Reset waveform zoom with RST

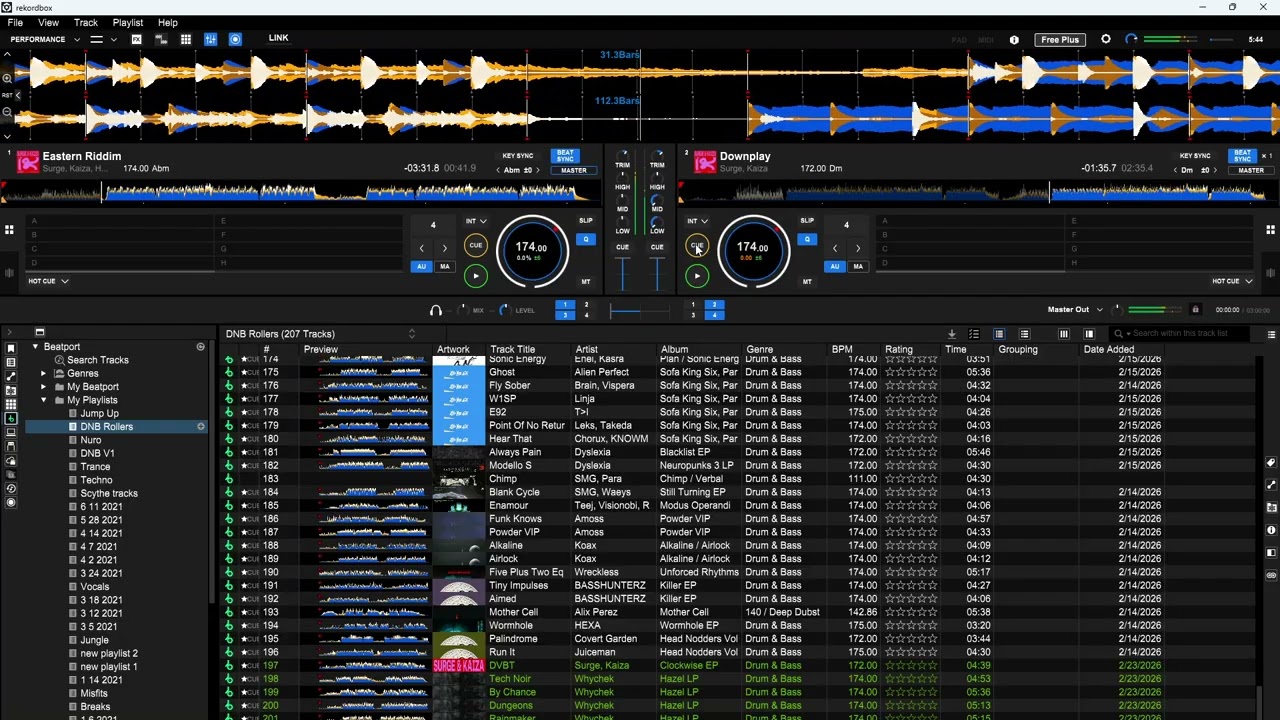coord(6,95)
